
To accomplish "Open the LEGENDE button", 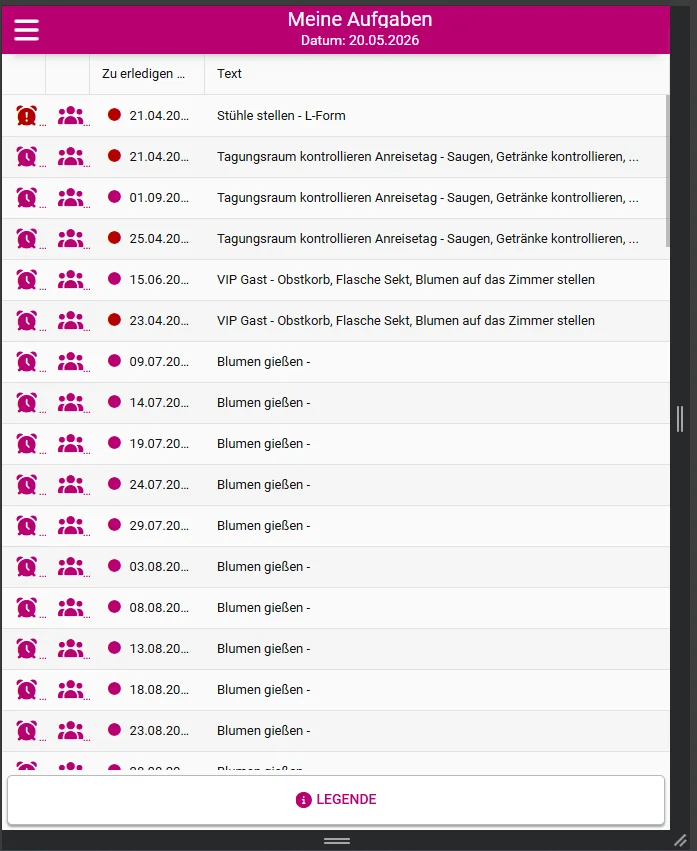I will (x=335, y=800).
